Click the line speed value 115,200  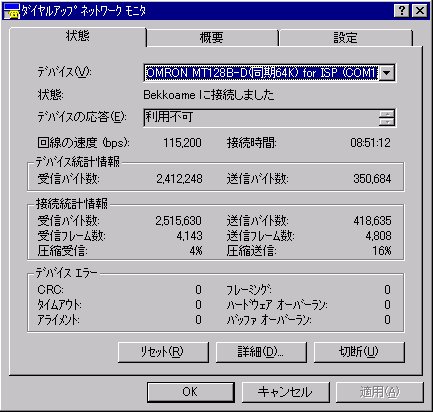click(x=182, y=143)
